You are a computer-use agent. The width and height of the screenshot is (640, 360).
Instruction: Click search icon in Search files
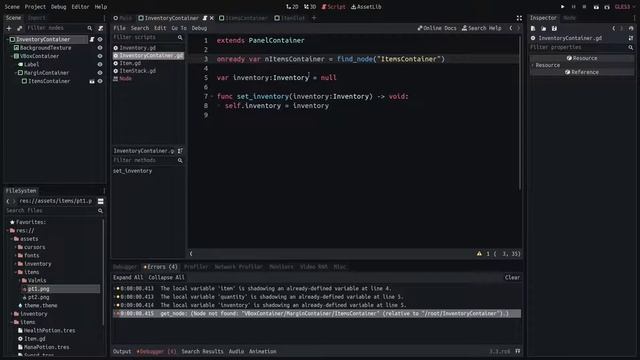click(100, 211)
